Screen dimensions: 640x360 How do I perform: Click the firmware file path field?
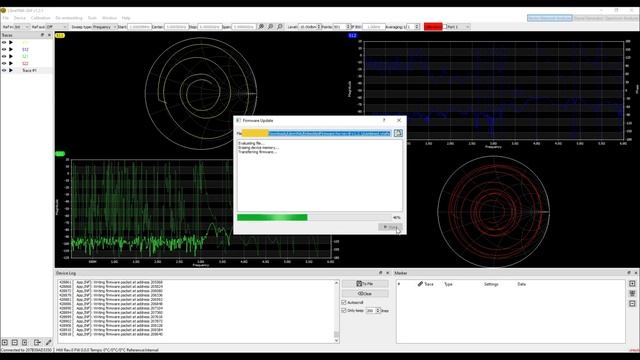coord(317,133)
